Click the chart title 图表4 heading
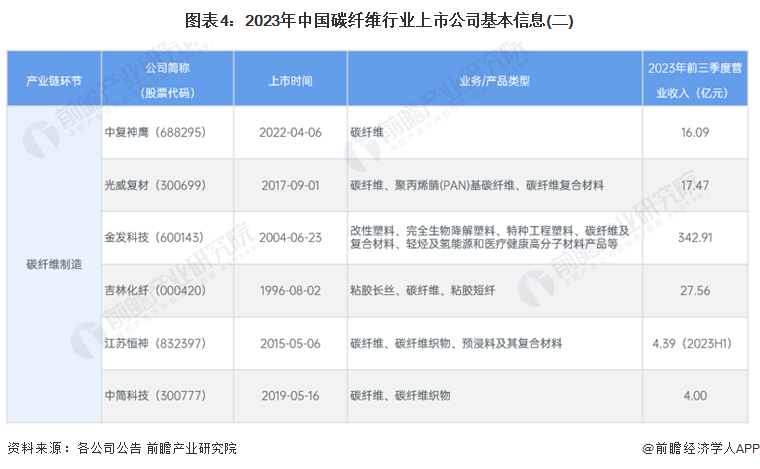The width and height of the screenshot is (760, 469). point(379,20)
